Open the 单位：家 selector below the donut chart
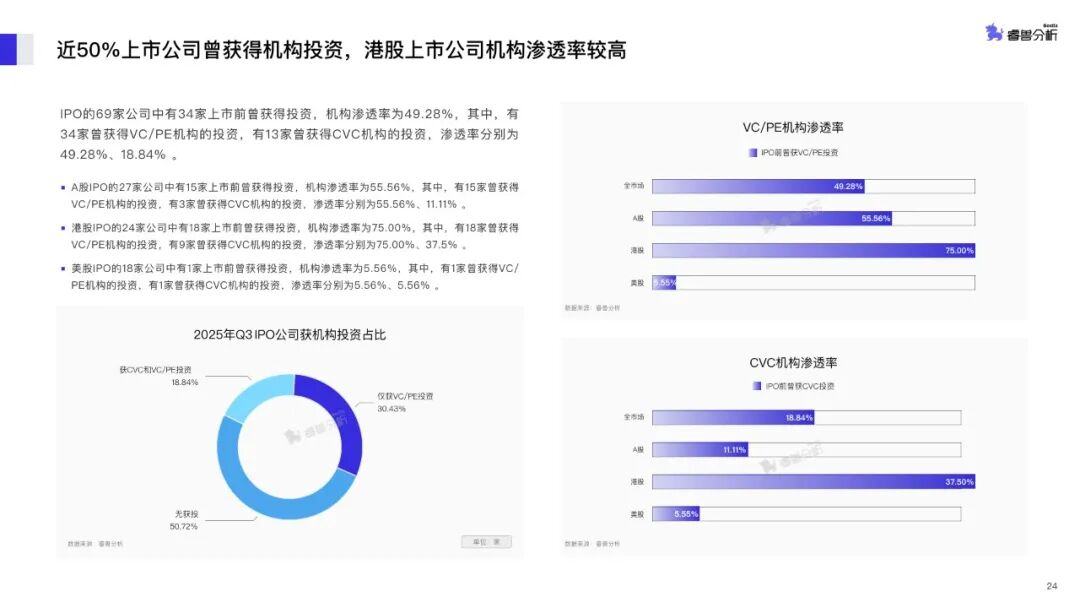 pos(487,541)
